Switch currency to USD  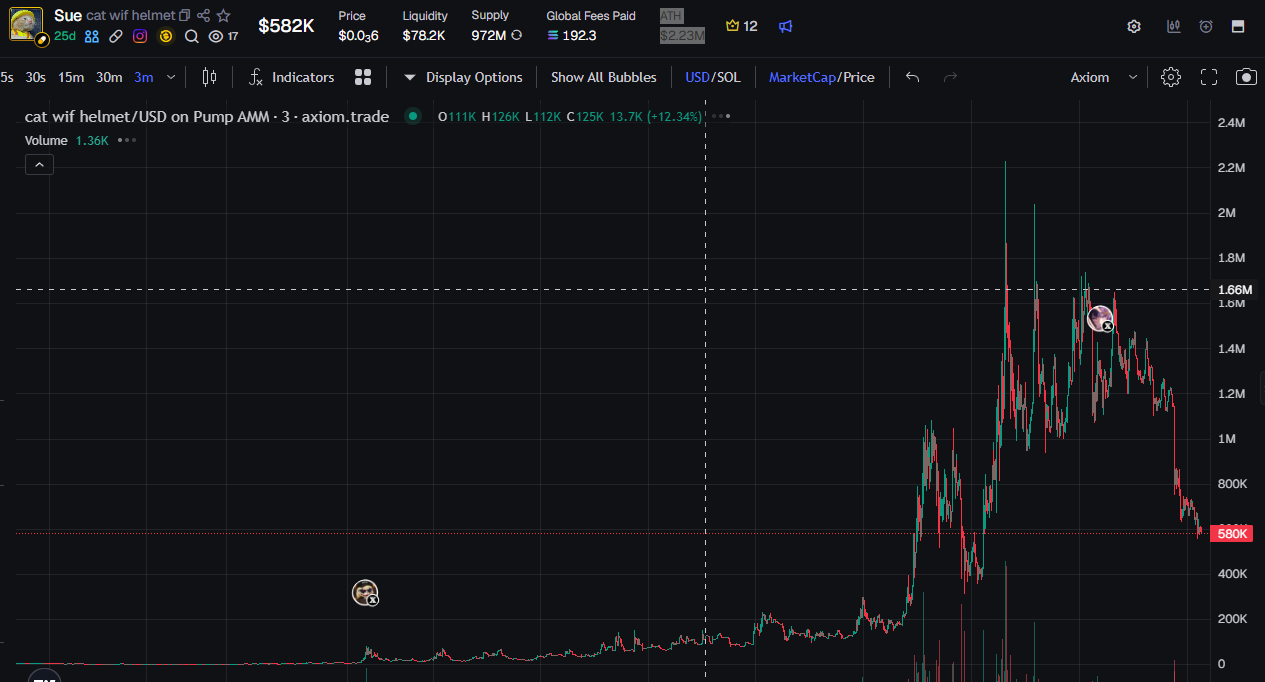click(x=697, y=77)
